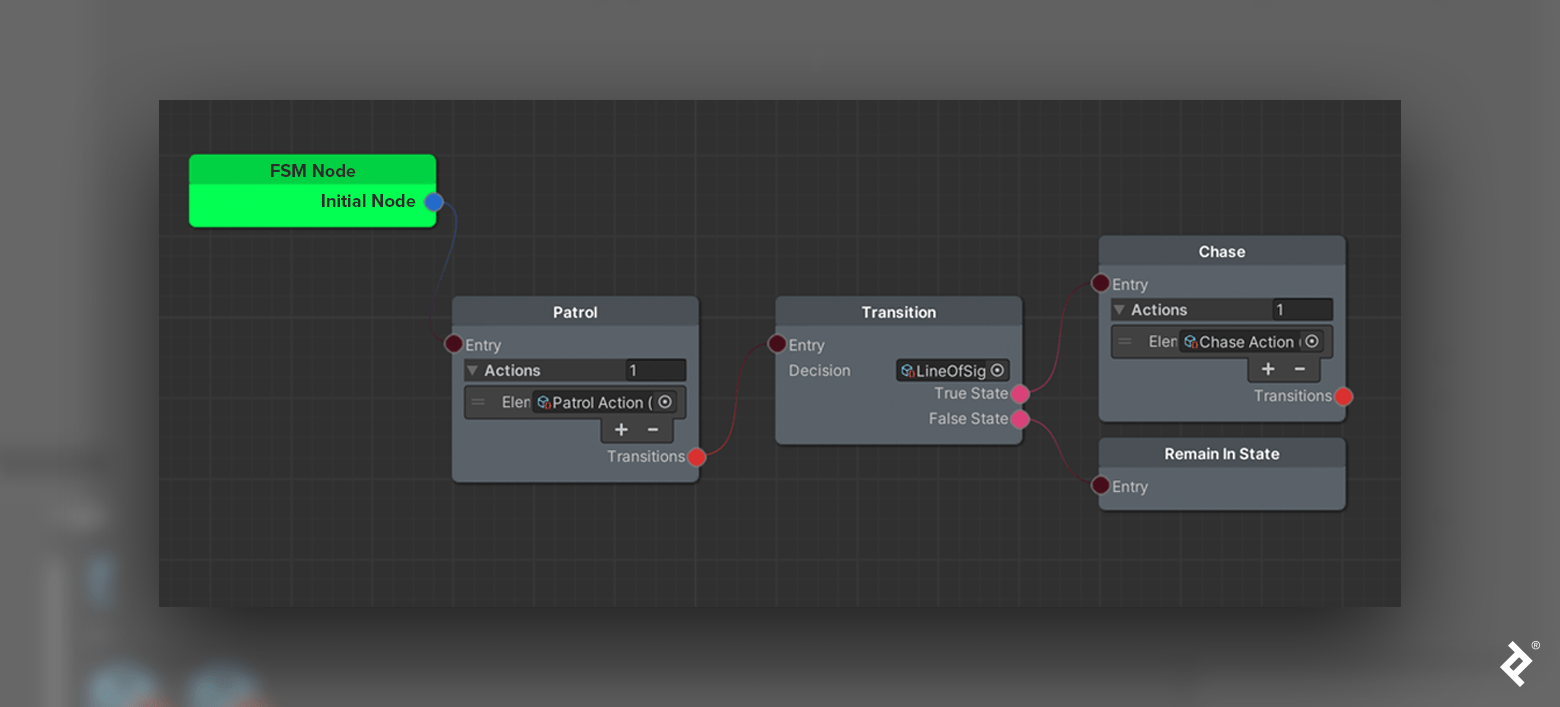Click the Transitions port on the Patrol node
The width and height of the screenshot is (1560, 707).
(x=697, y=458)
